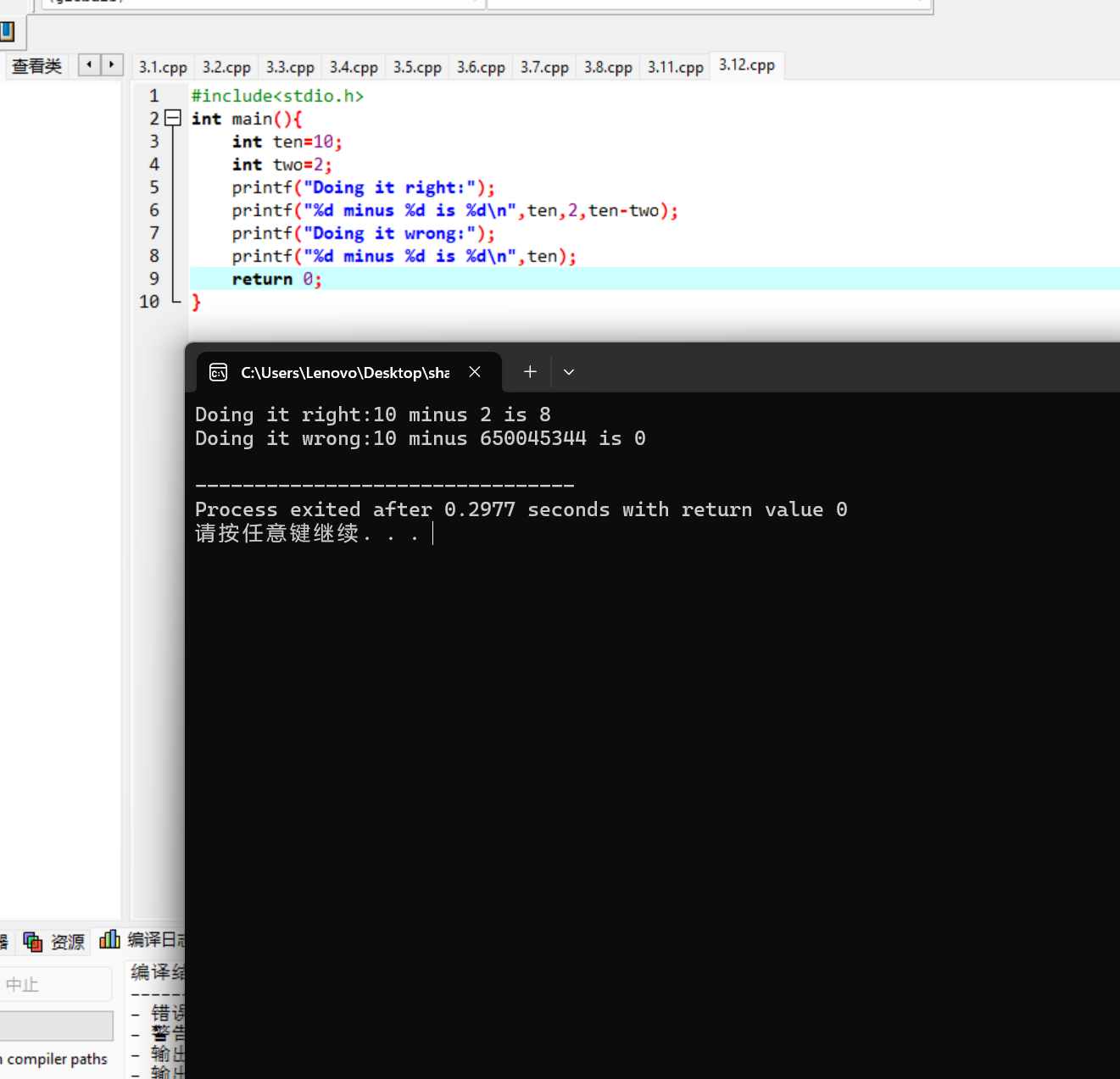Click the greyed 中止 abort button

click(x=55, y=984)
